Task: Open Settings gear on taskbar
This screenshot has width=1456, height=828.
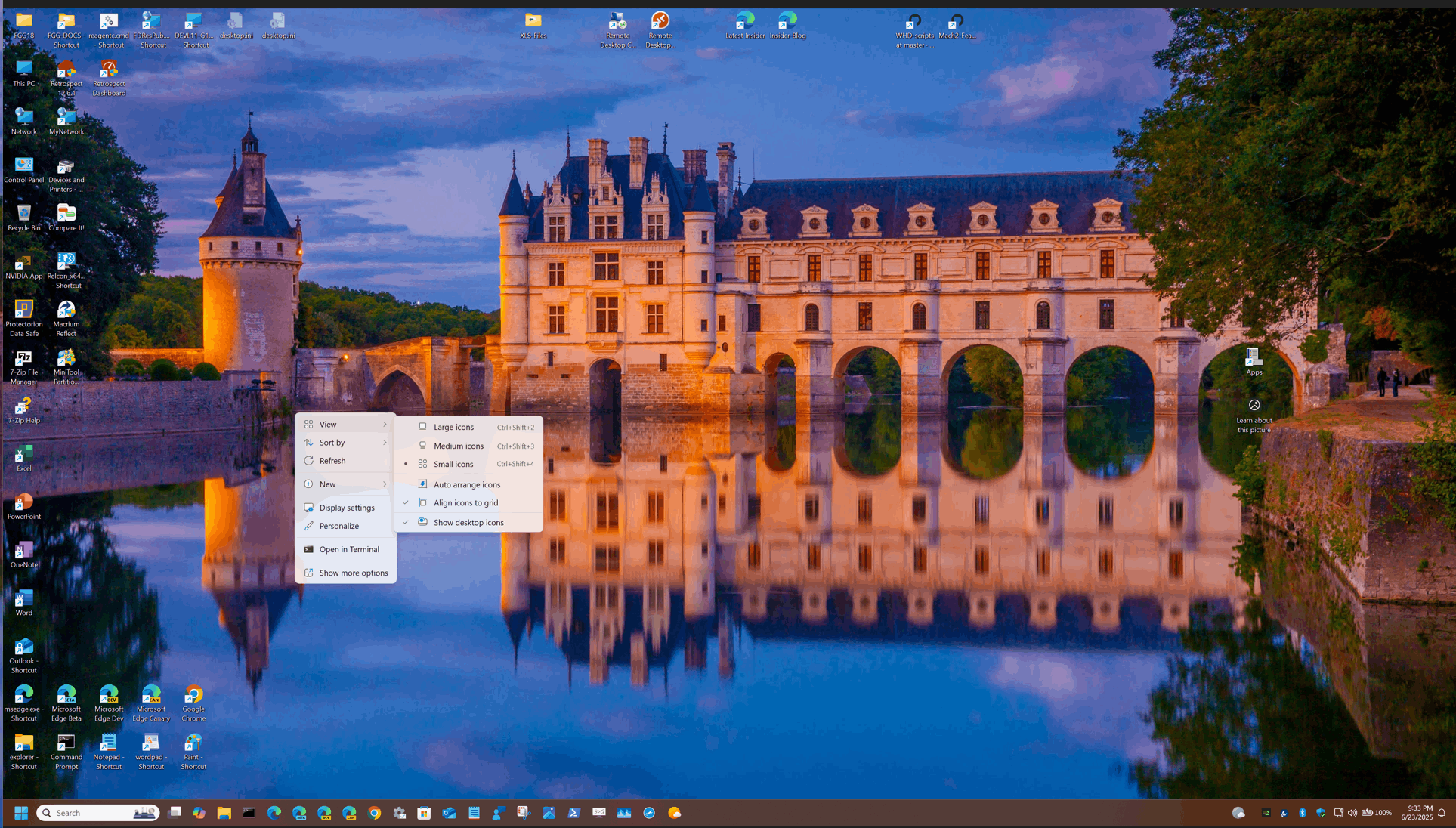Action: (400, 813)
